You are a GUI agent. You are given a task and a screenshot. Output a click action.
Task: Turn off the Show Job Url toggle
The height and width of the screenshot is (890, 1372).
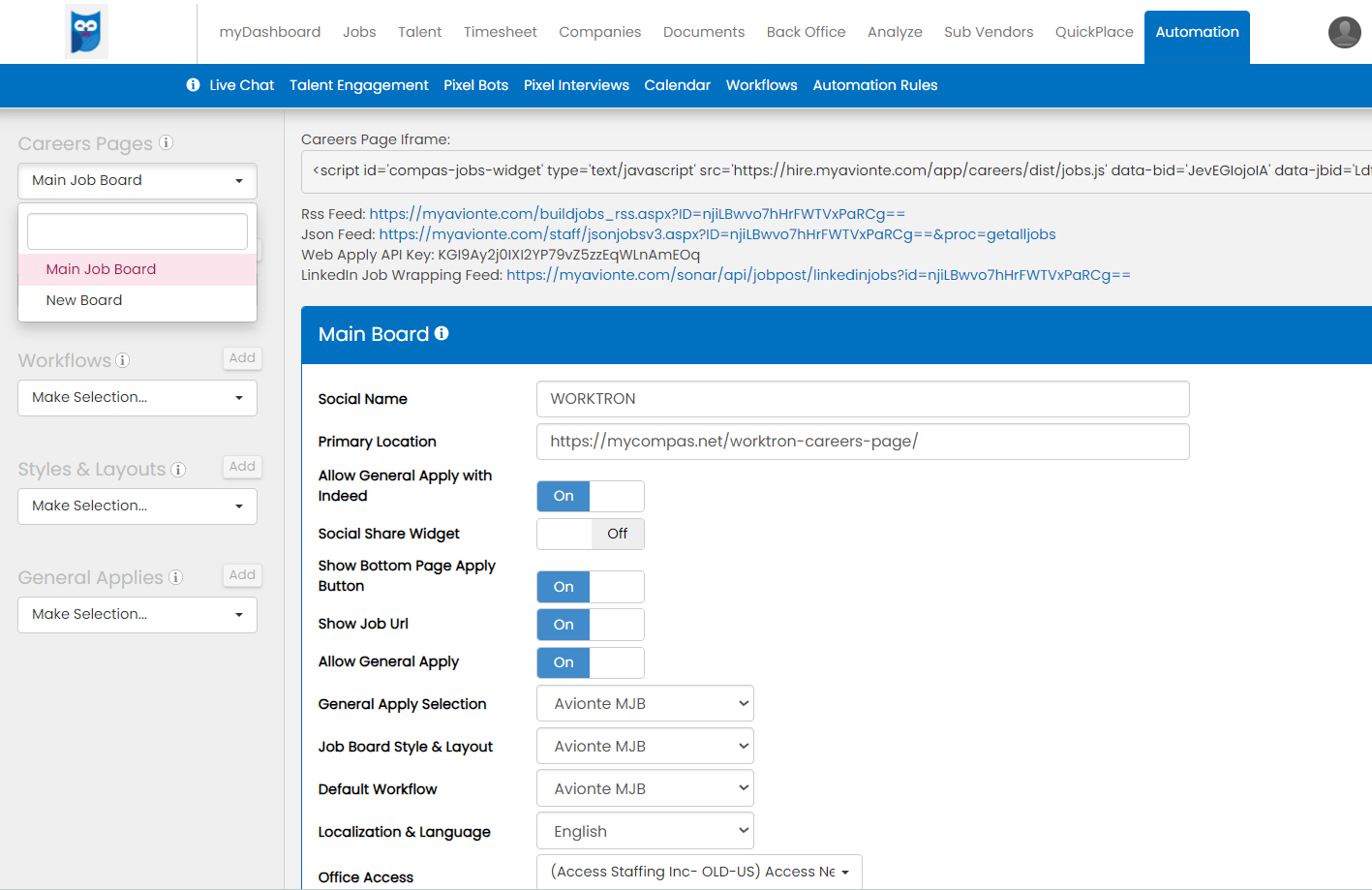tap(590, 625)
